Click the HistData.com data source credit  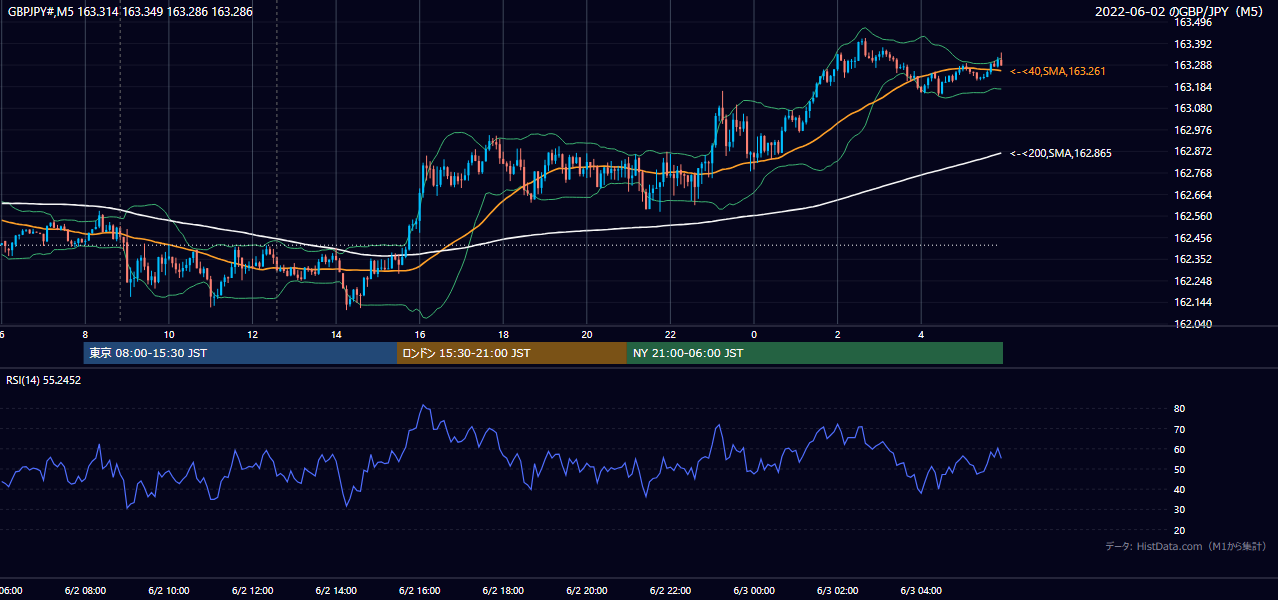tap(1185, 546)
